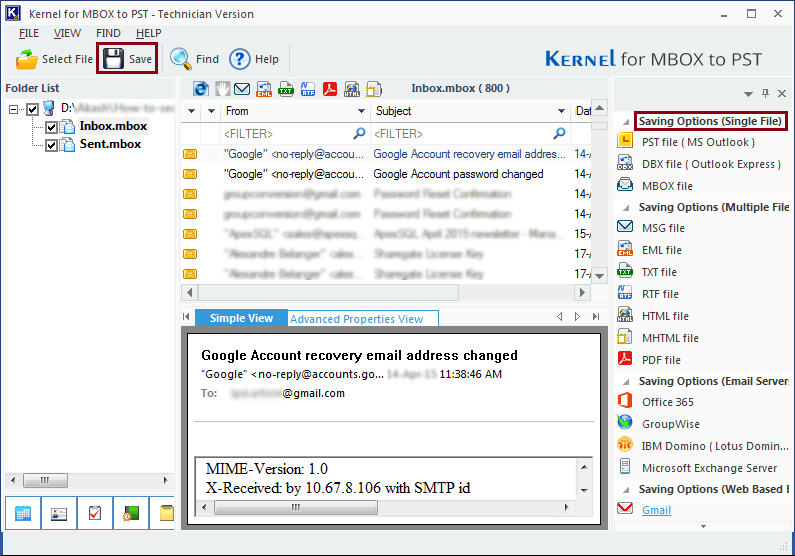
Task: Collapse the root D: folder tree node
Action: [14, 109]
